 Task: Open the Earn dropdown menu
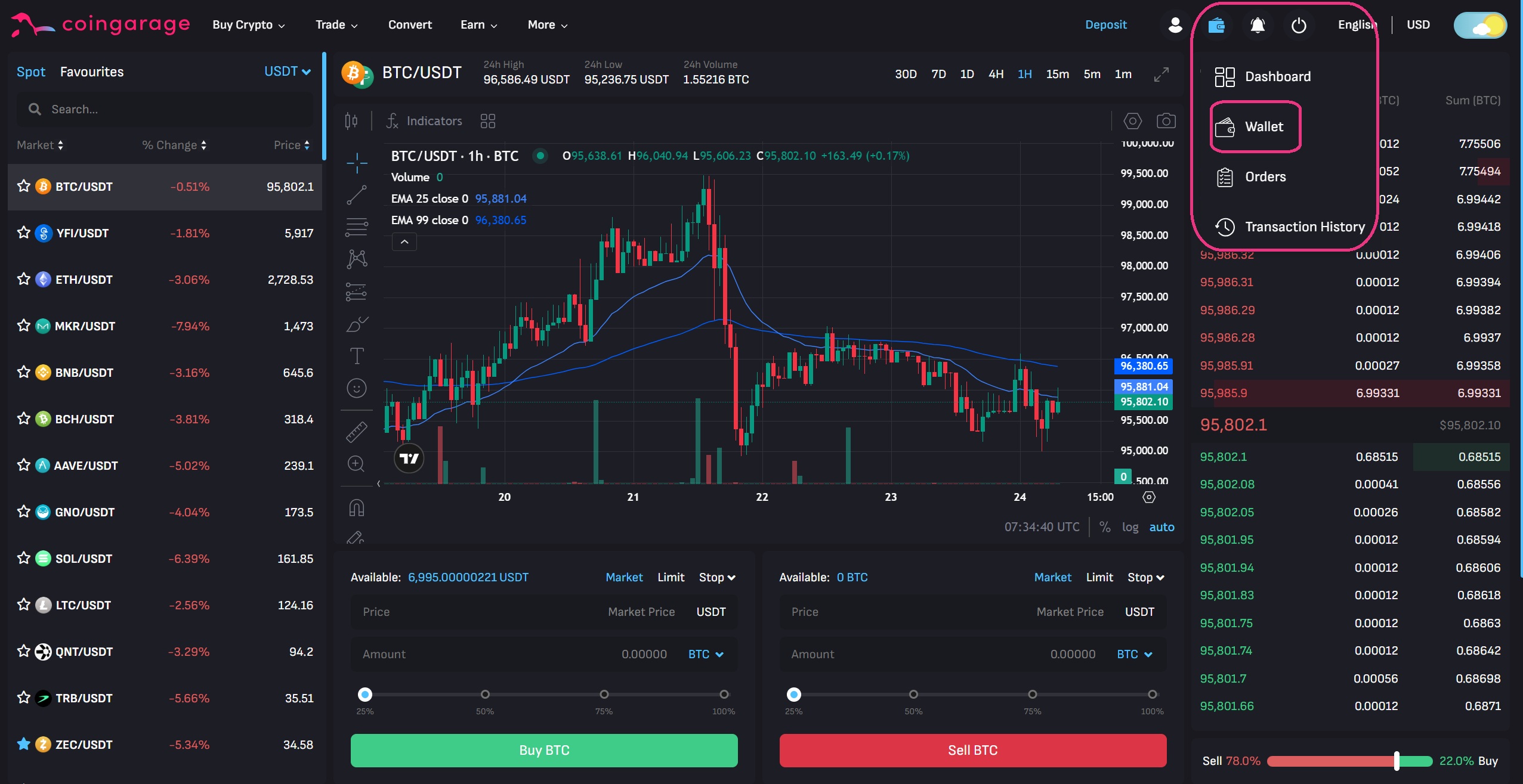[x=478, y=25]
